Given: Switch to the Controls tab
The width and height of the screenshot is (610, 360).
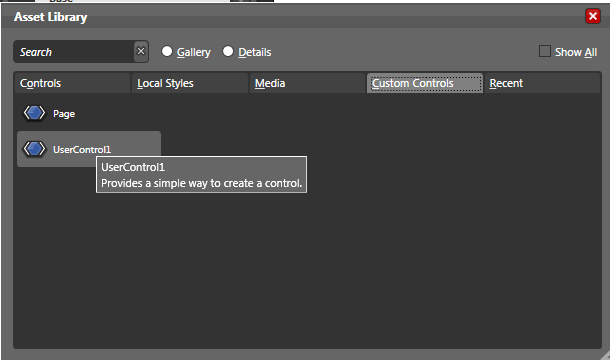Looking at the screenshot, I should pyautogui.click(x=72, y=83).
